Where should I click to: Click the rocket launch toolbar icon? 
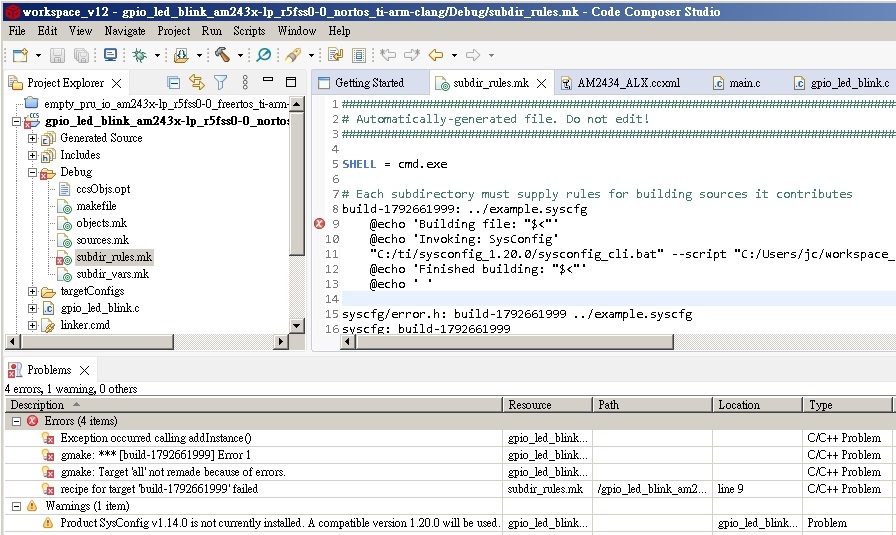[293, 55]
